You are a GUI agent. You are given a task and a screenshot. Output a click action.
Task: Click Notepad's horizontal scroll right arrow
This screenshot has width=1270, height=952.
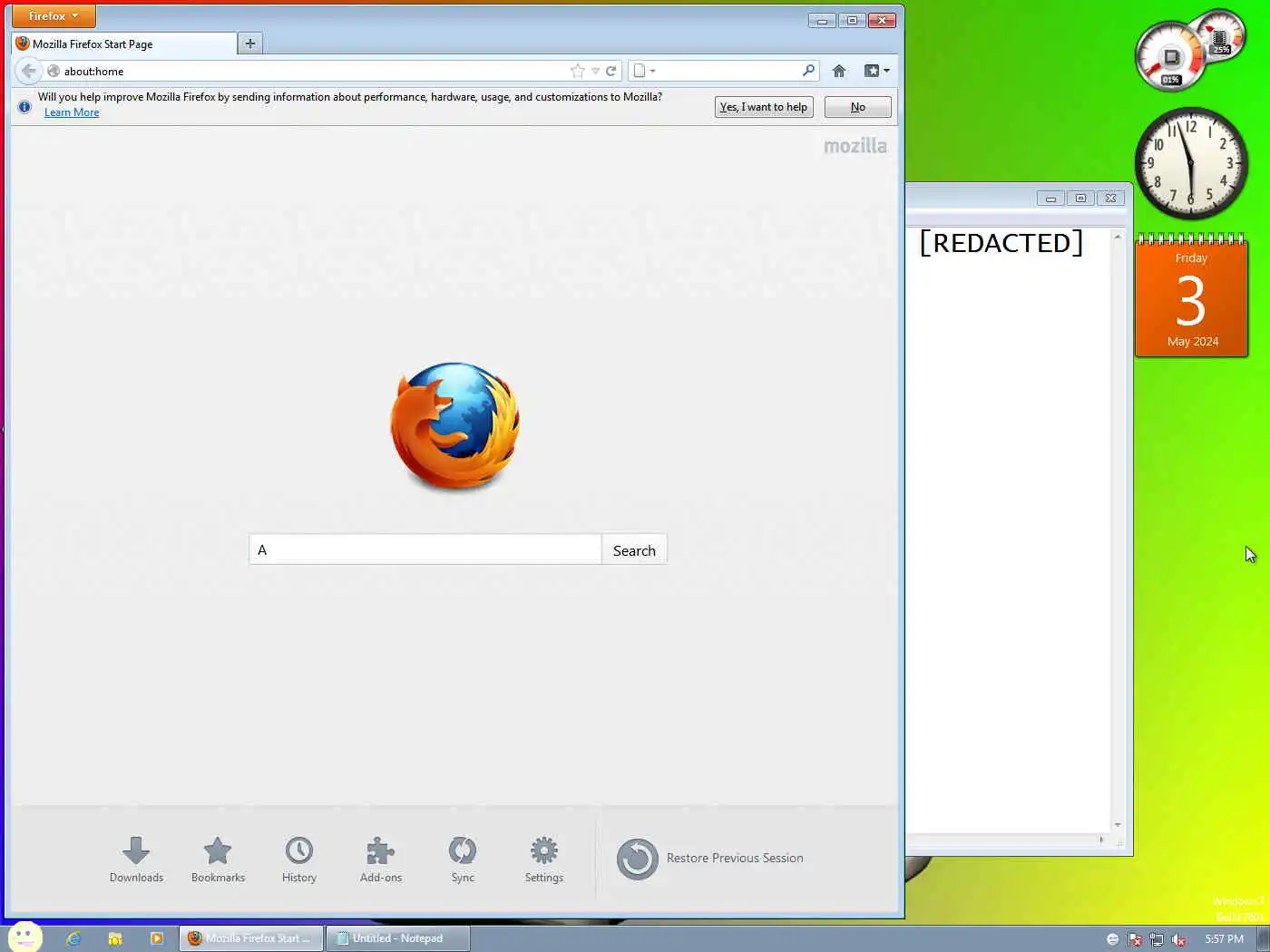[x=1101, y=840]
